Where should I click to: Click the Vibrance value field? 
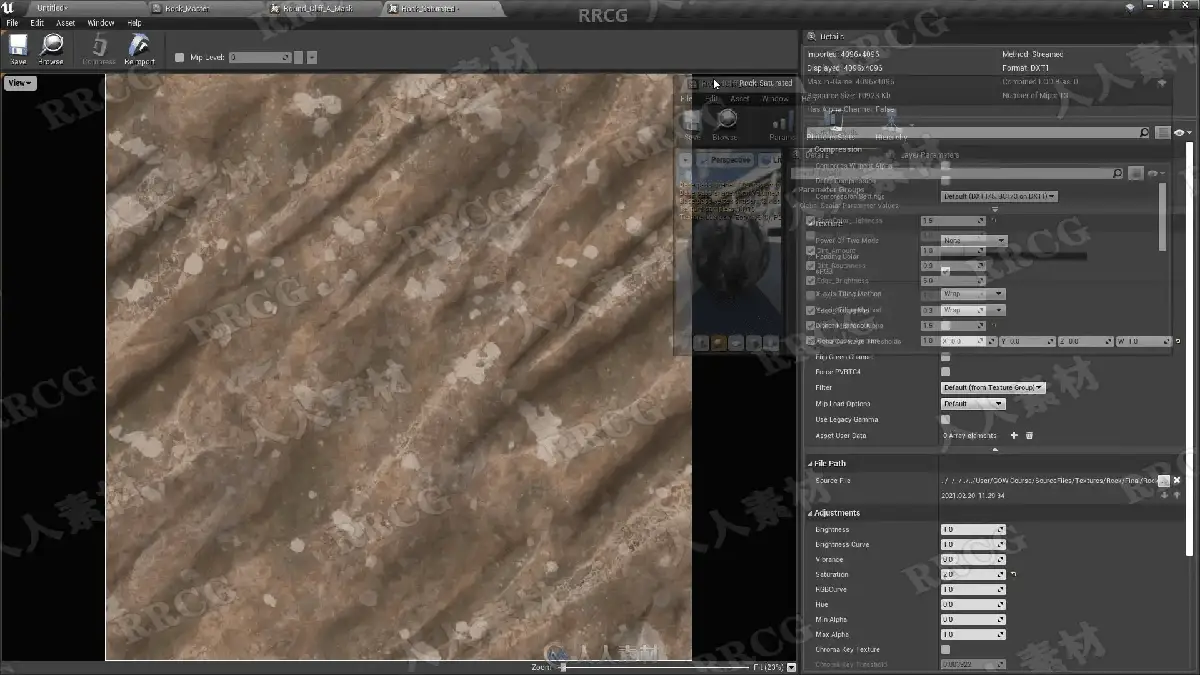(973, 560)
